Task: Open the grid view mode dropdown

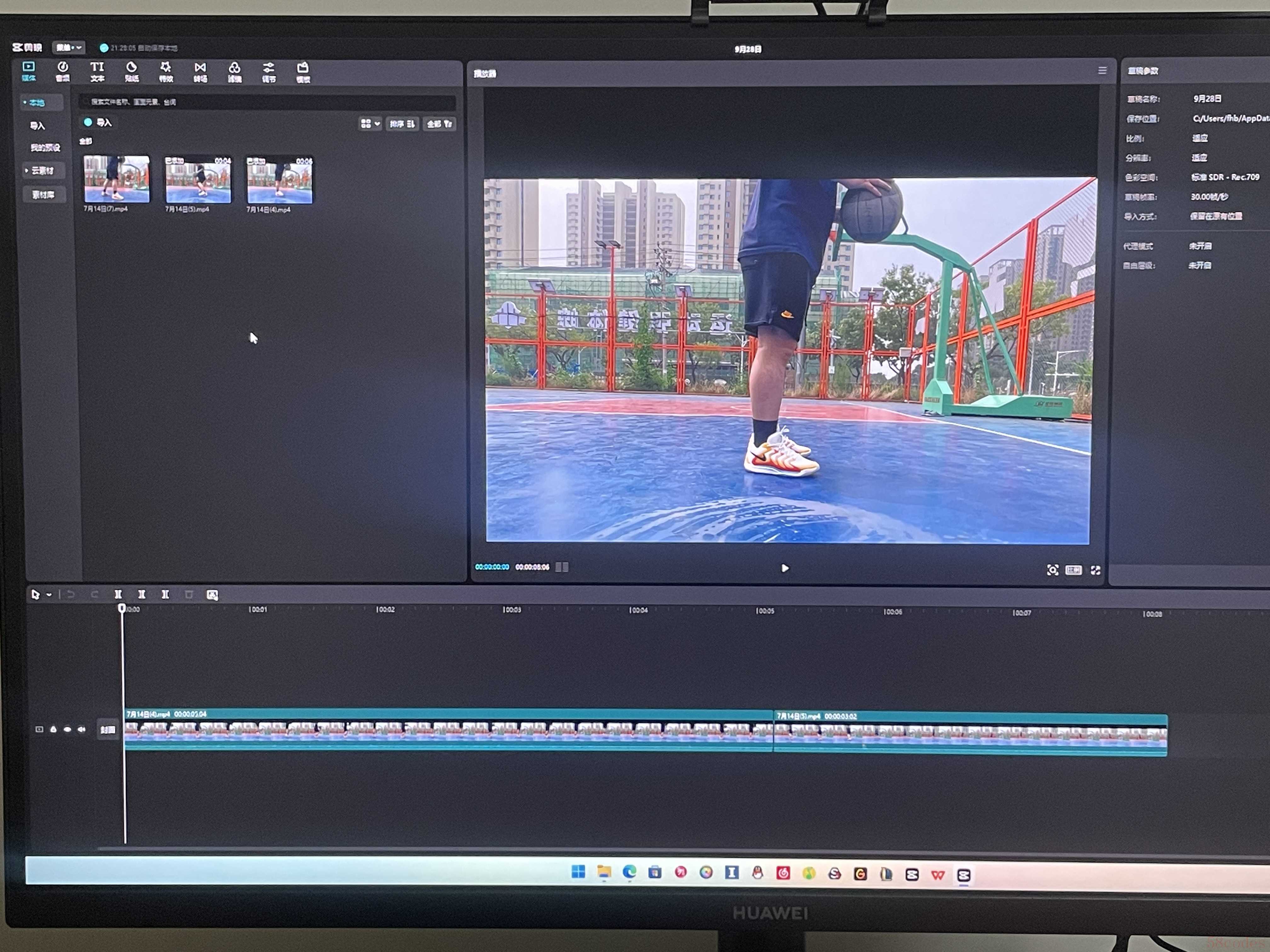Action: 370,123
